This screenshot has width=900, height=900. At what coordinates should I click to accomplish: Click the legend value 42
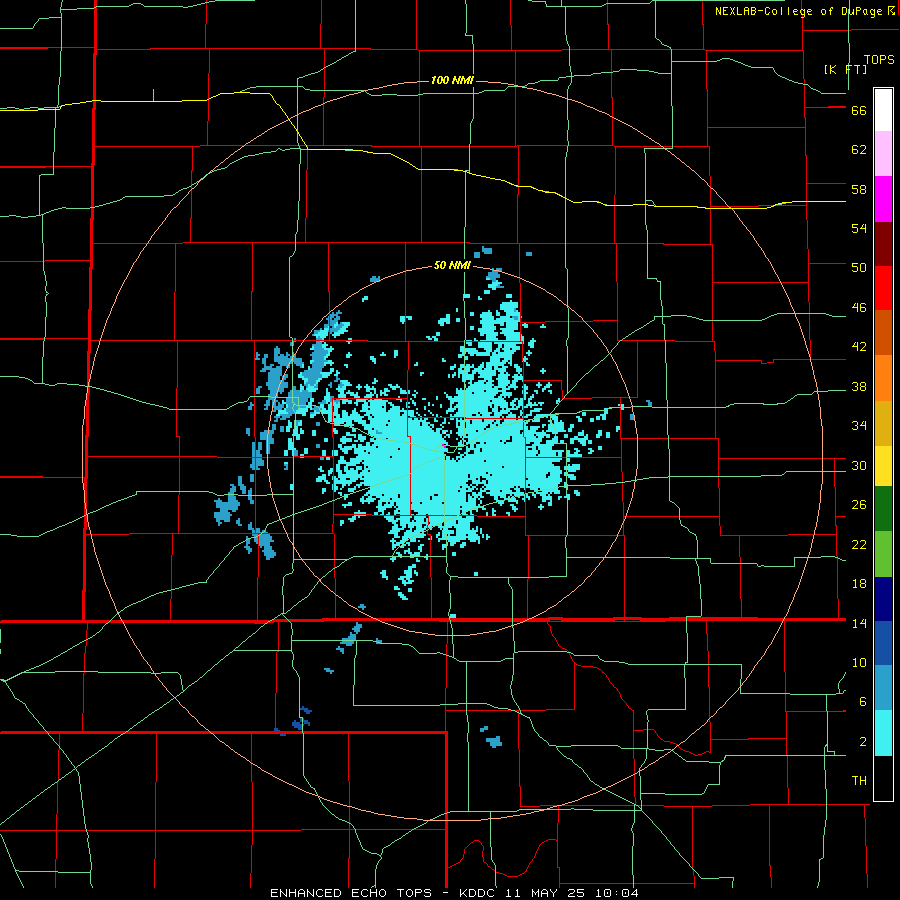click(x=859, y=347)
